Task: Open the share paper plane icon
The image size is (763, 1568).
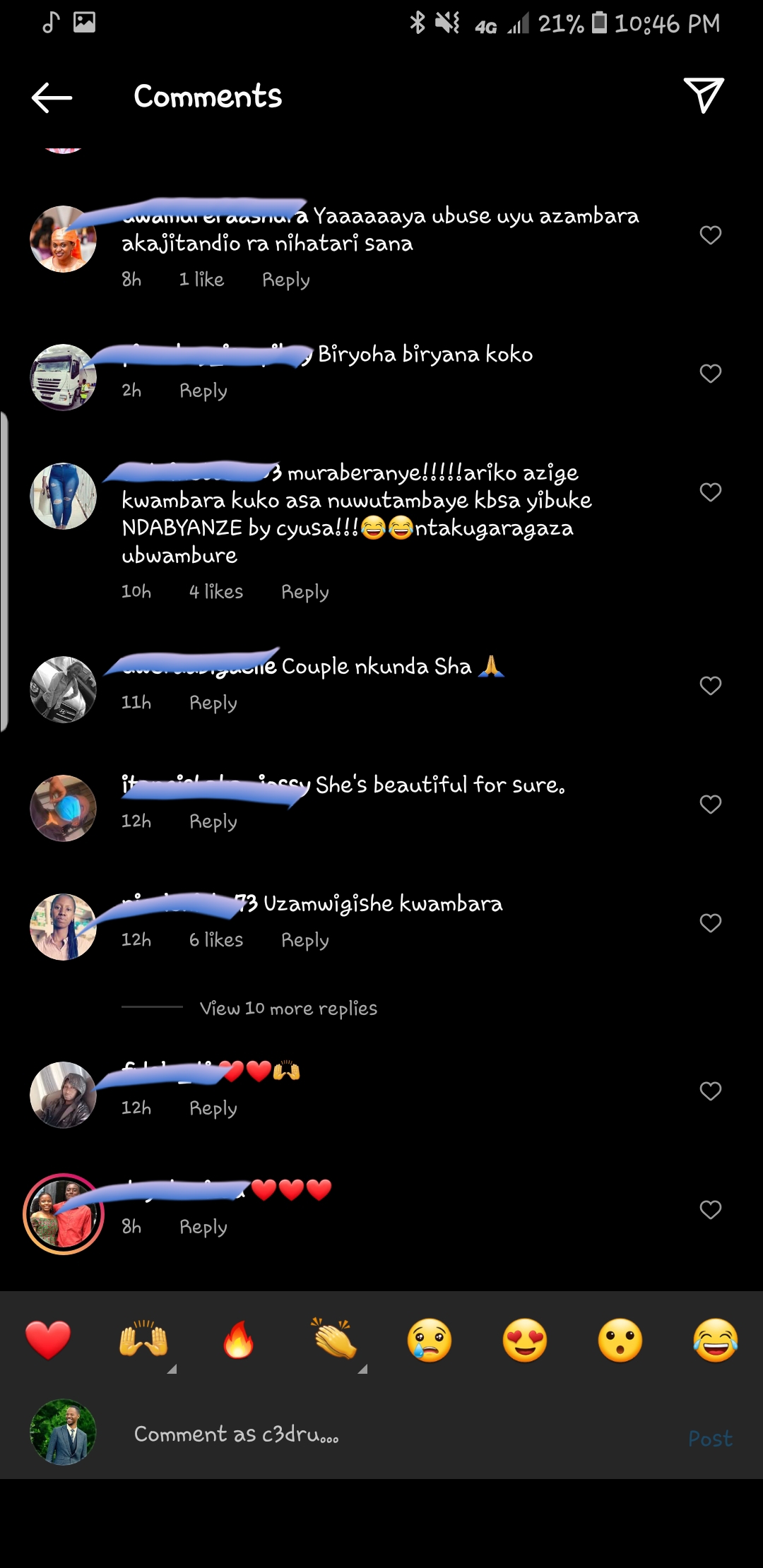Action: 704,95
